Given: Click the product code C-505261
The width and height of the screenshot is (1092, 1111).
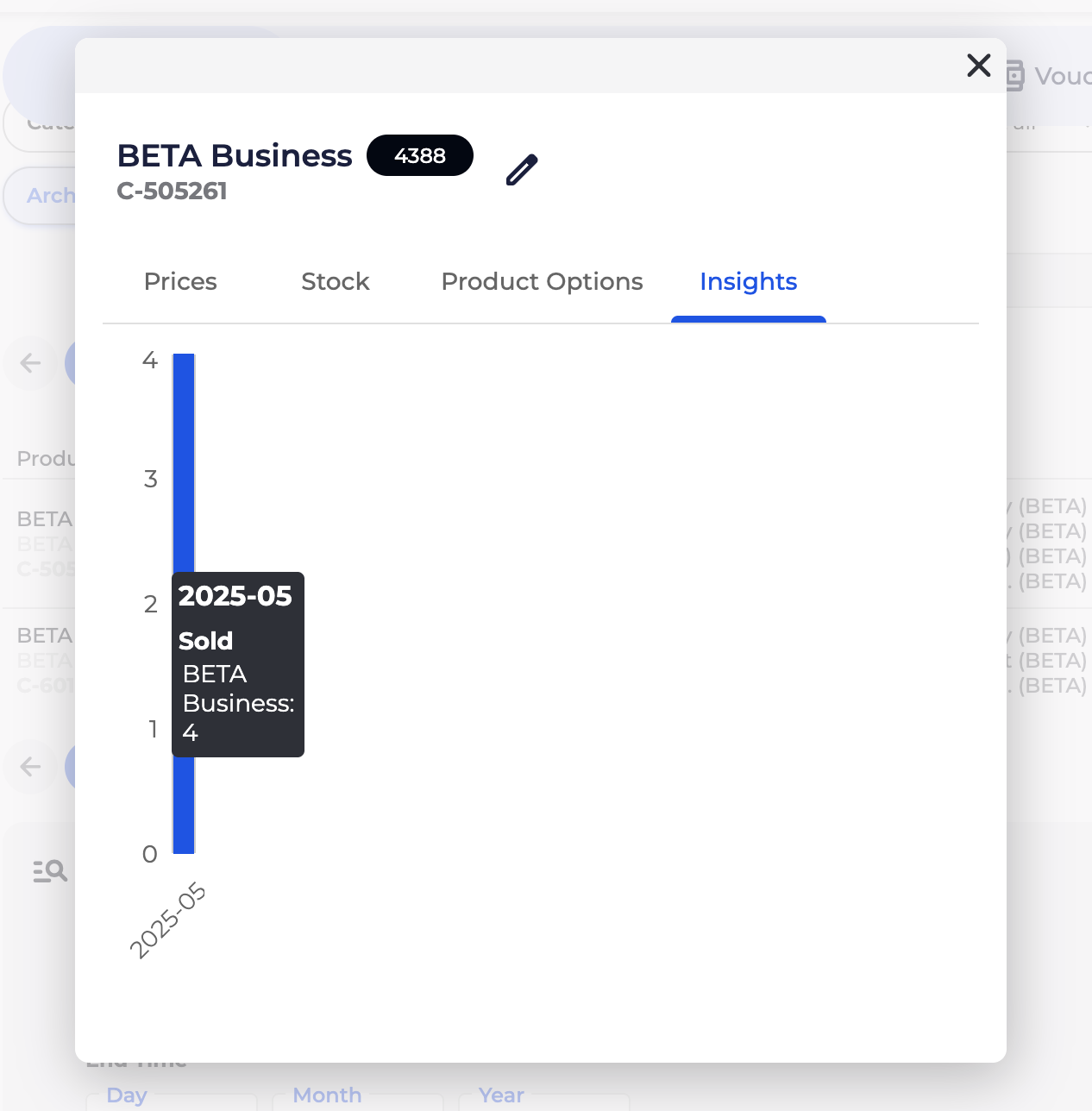Looking at the screenshot, I should point(173,191).
